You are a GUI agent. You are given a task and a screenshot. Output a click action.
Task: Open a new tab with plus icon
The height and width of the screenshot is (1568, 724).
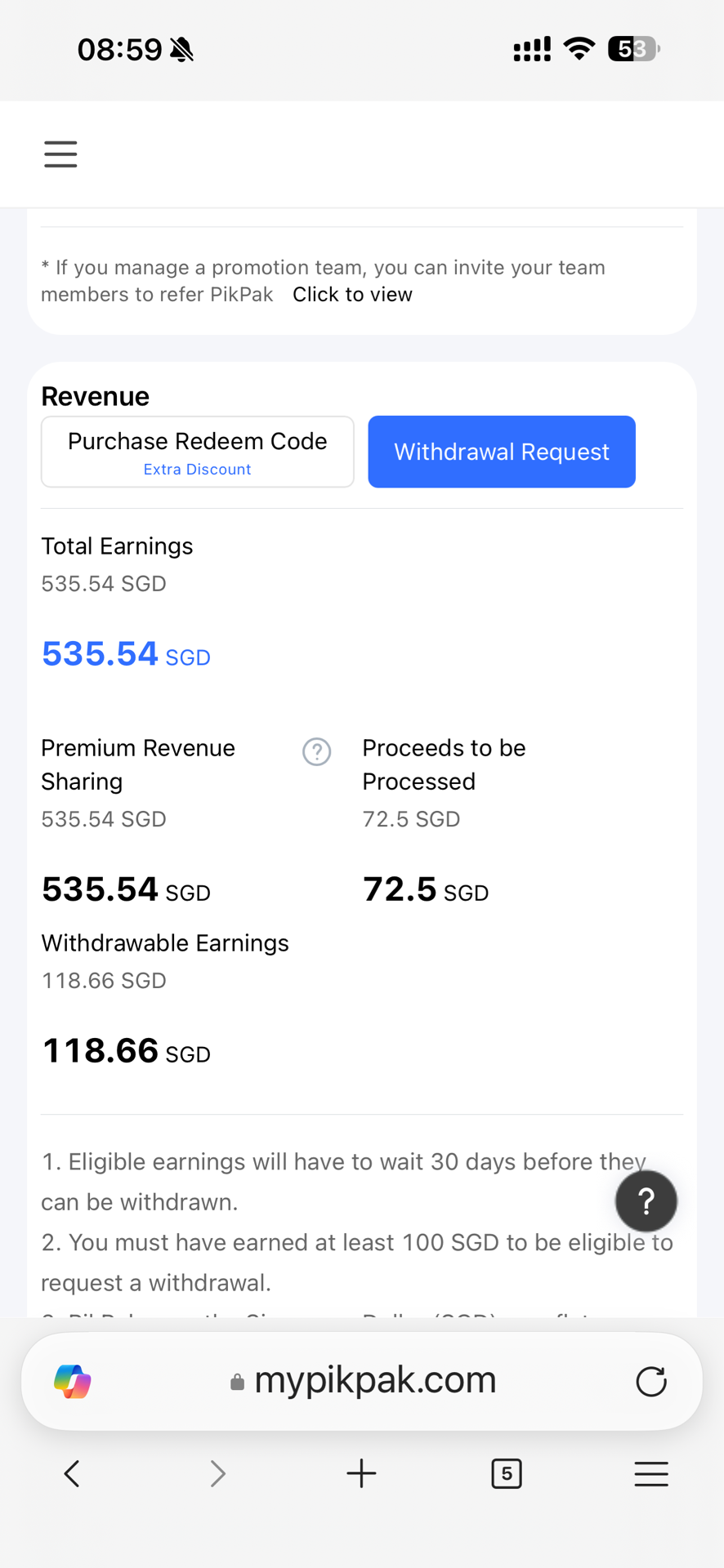pyautogui.click(x=361, y=1474)
